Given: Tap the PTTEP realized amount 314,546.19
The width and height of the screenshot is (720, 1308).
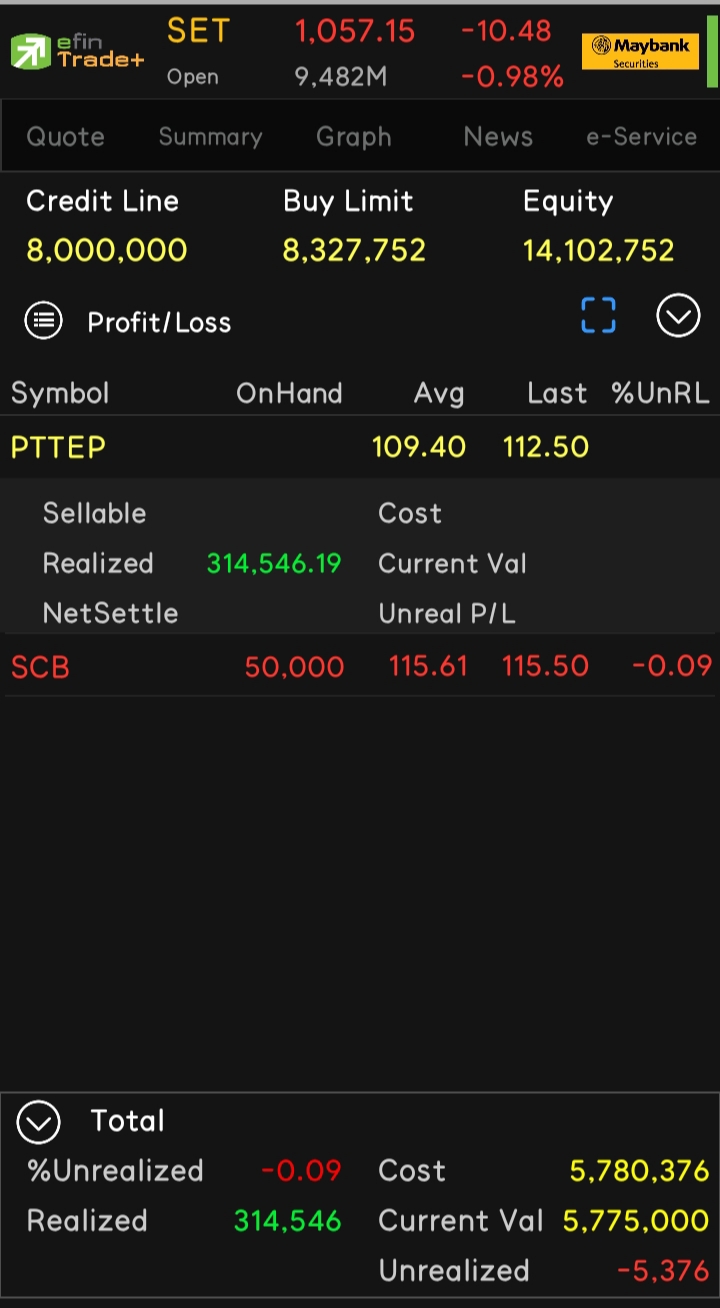Looking at the screenshot, I should (274, 563).
